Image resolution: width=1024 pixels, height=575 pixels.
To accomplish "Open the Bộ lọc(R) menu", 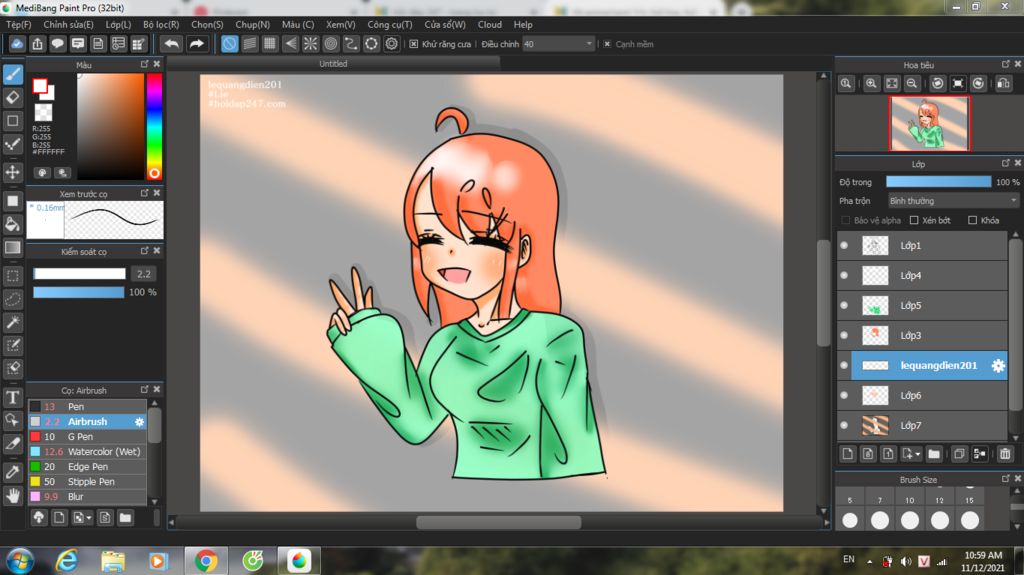I will 161,24.
